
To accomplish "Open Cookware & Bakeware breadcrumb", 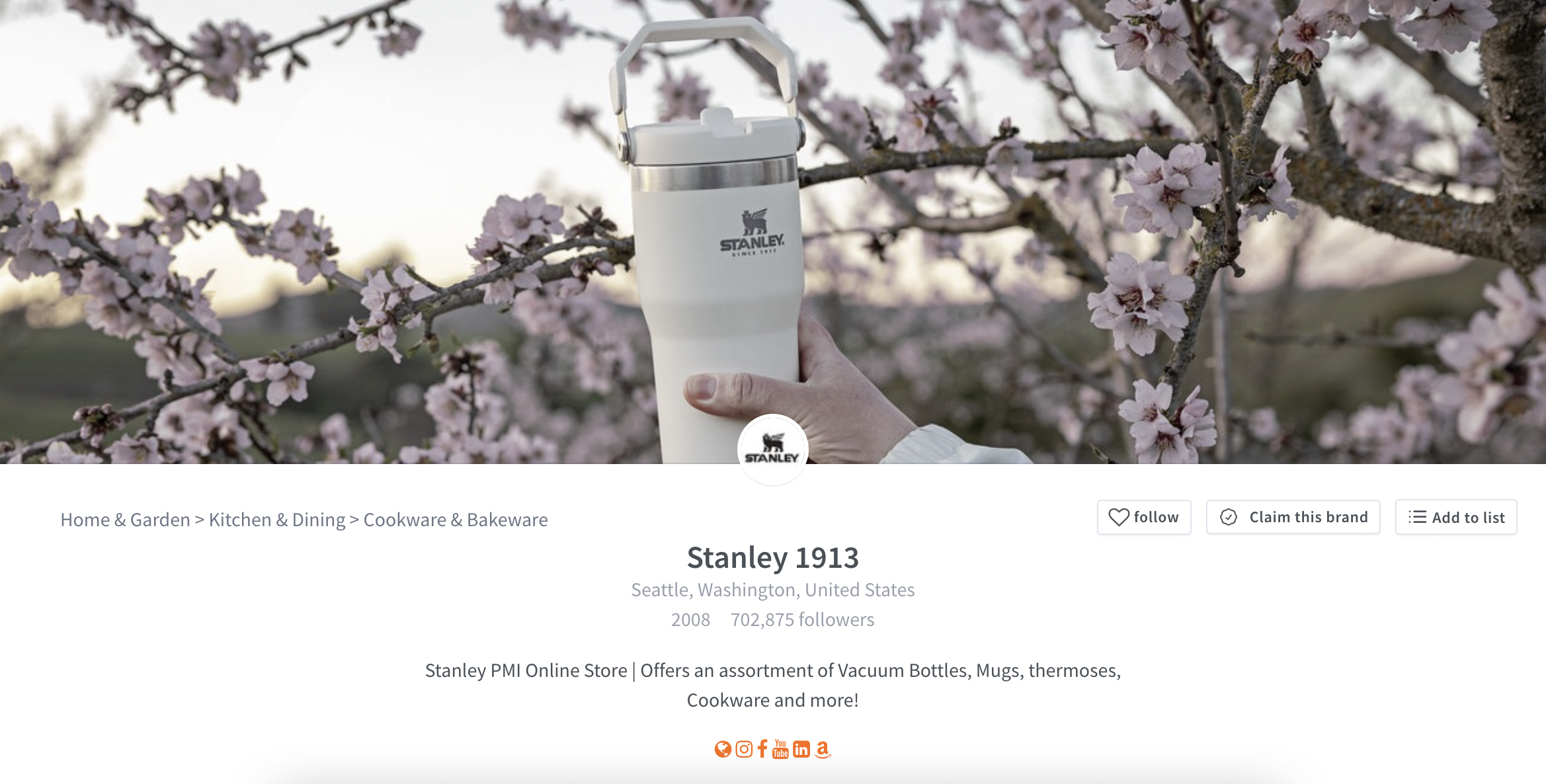I will (456, 520).
